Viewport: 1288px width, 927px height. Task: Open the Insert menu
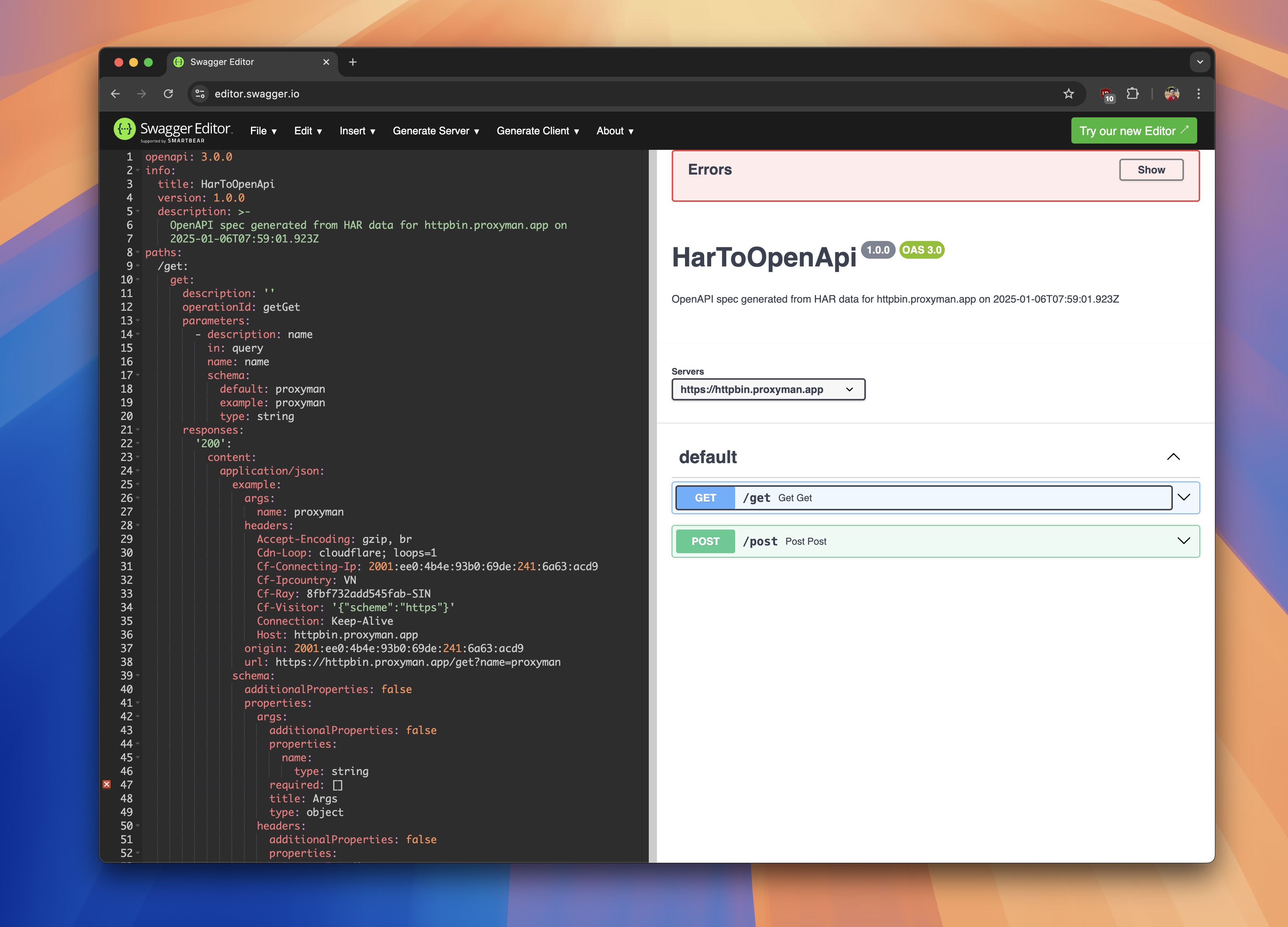click(358, 131)
